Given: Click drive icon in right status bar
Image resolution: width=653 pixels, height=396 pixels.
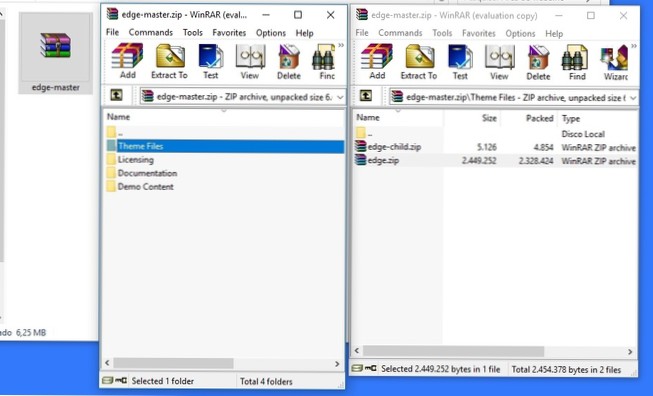Looking at the screenshot, I should 357,369.
